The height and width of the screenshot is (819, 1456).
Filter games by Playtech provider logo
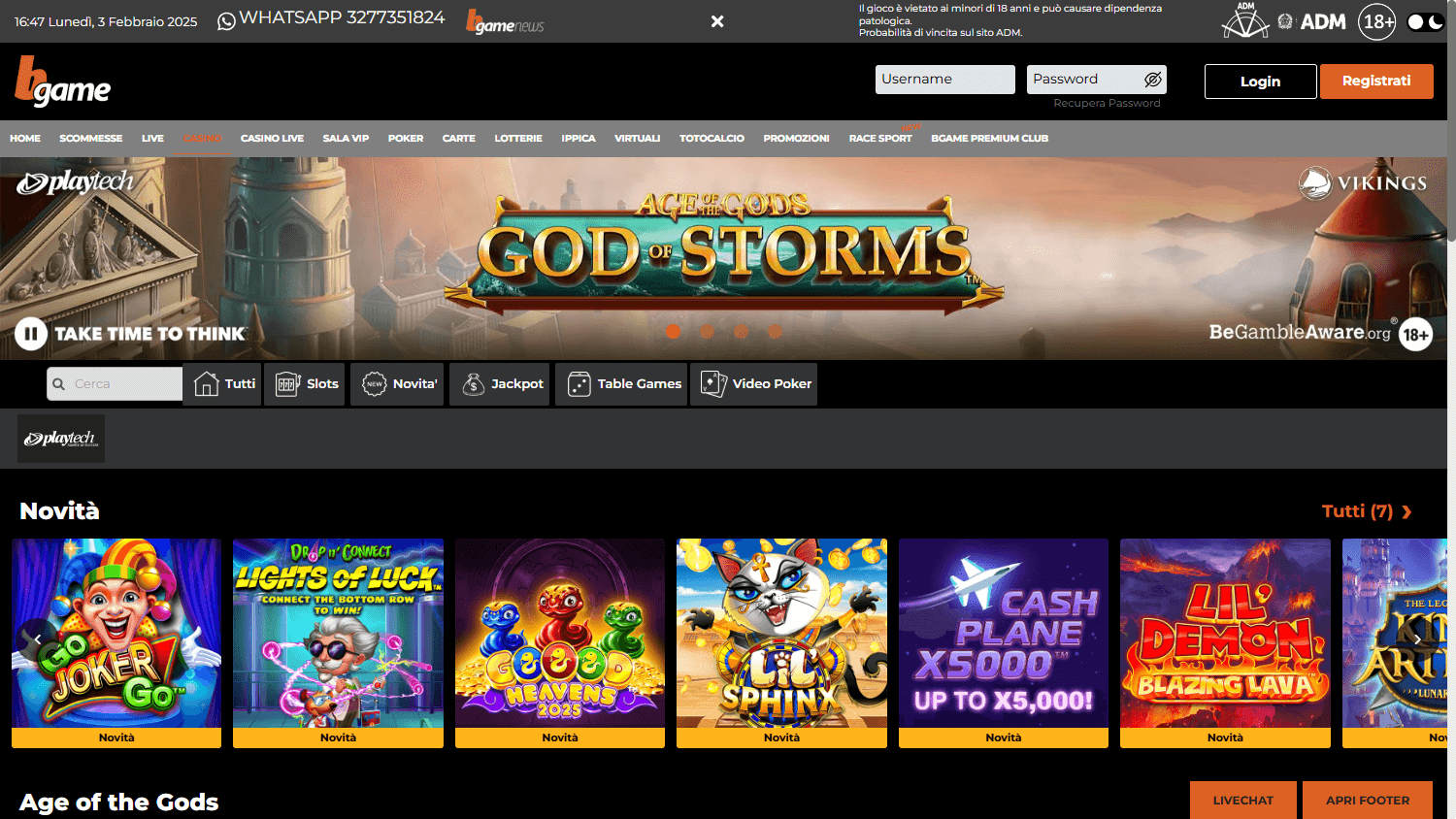coord(61,439)
